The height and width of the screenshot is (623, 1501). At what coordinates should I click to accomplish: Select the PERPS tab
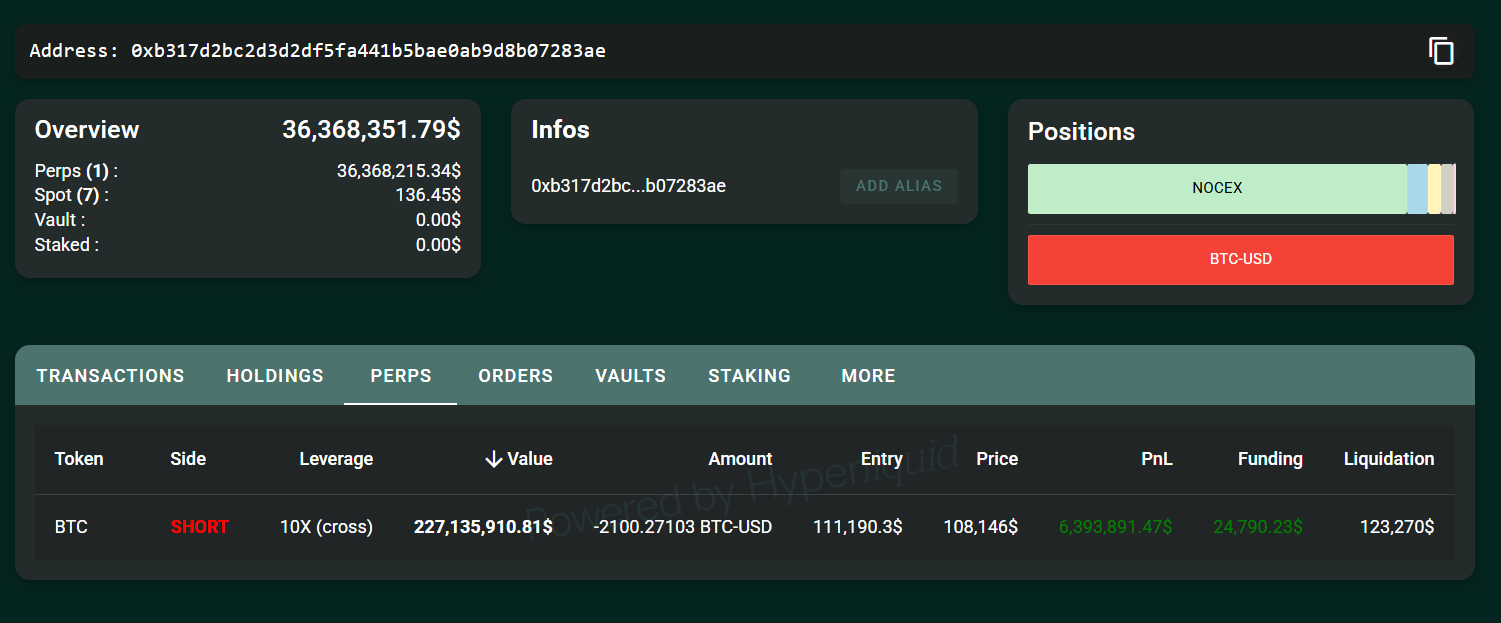[401, 376]
